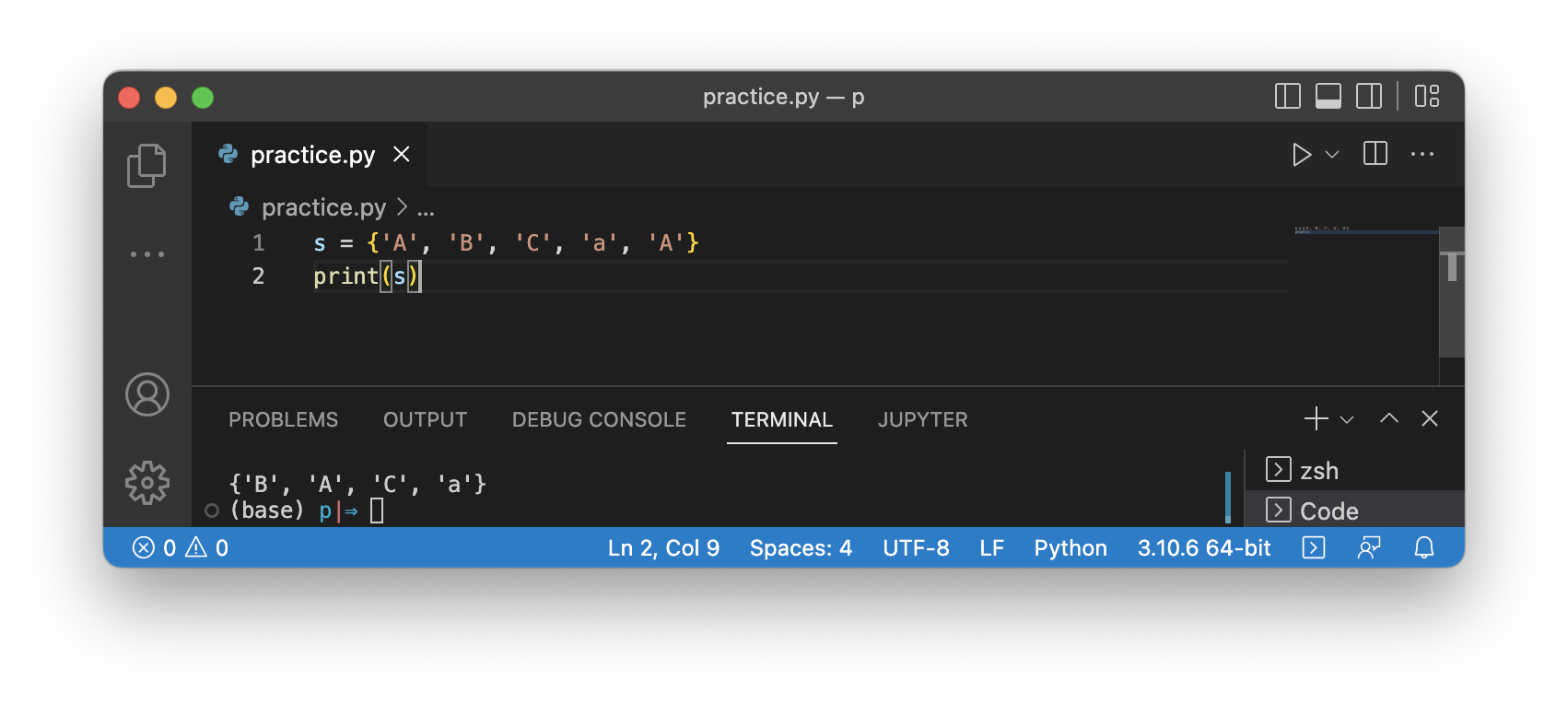Open the notifications bell in status bar

[x=1424, y=548]
